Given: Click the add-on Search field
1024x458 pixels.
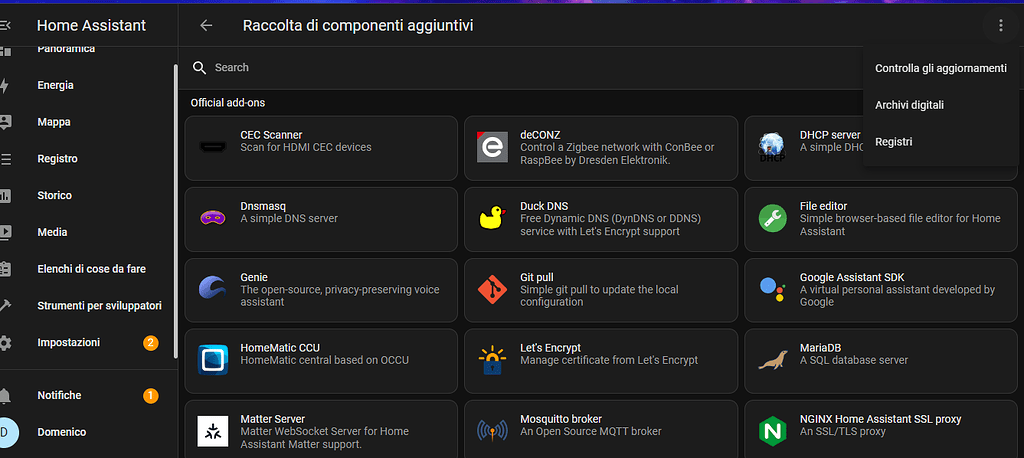Looking at the screenshot, I should (520, 68).
